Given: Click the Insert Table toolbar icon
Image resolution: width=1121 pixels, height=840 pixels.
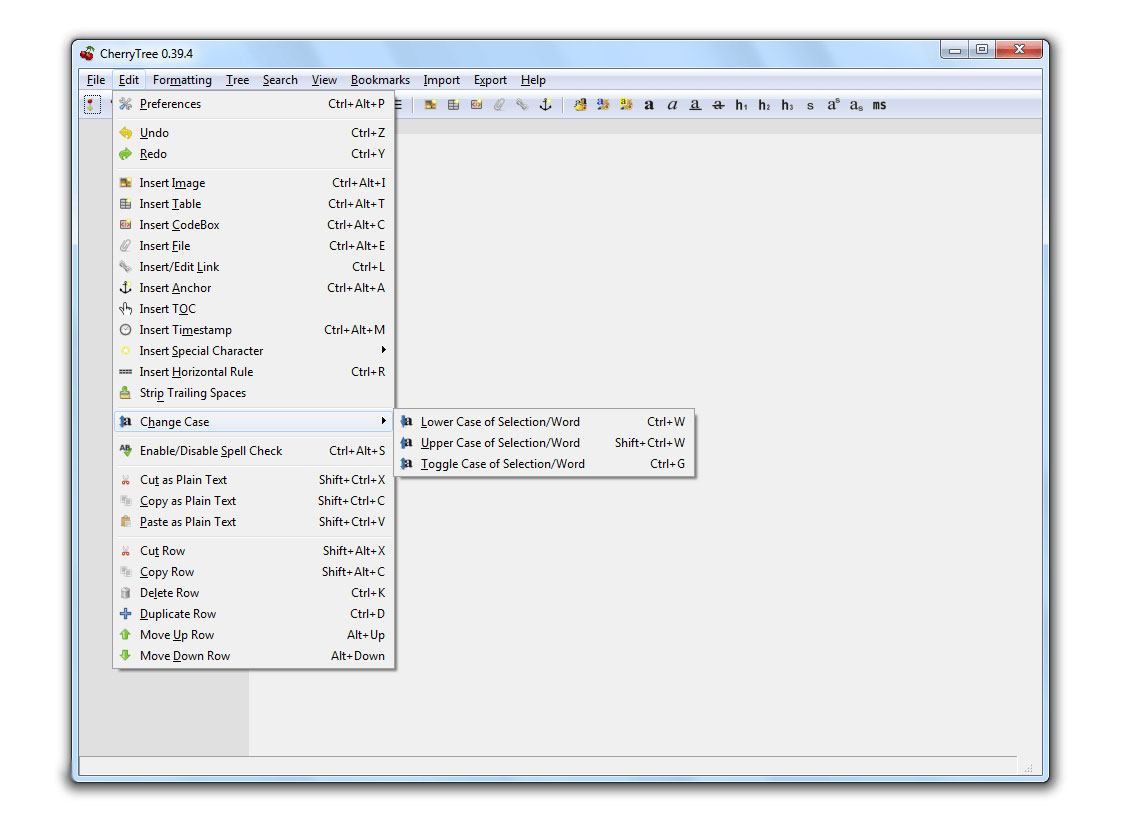Looking at the screenshot, I should click(x=453, y=105).
